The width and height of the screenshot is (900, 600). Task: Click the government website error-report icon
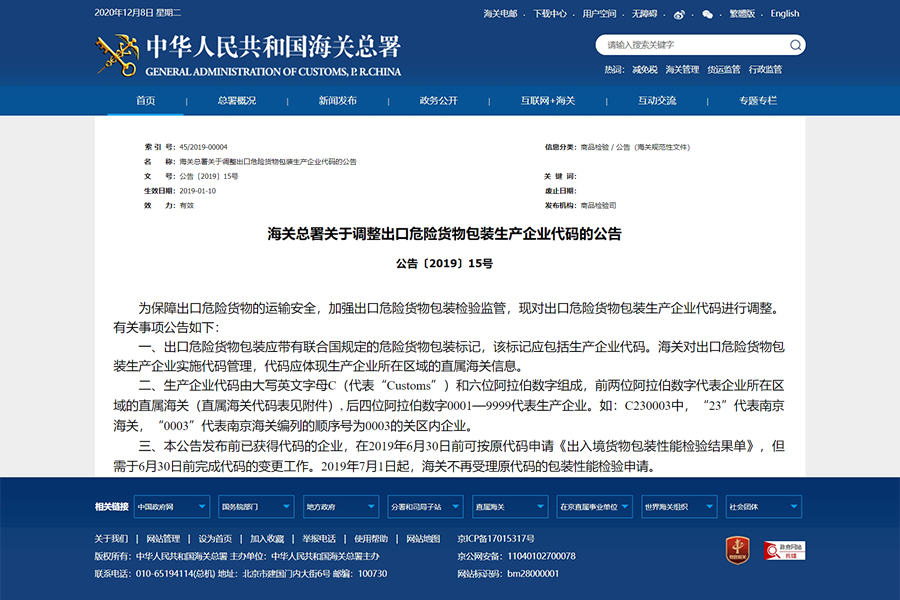[784, 550]
